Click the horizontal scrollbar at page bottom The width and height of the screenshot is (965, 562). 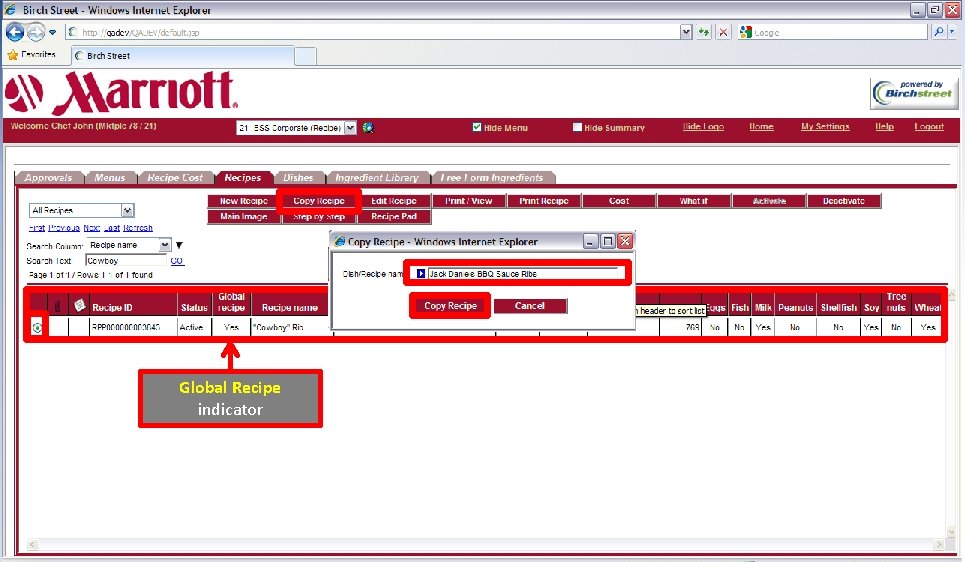[x=486, y=544]
